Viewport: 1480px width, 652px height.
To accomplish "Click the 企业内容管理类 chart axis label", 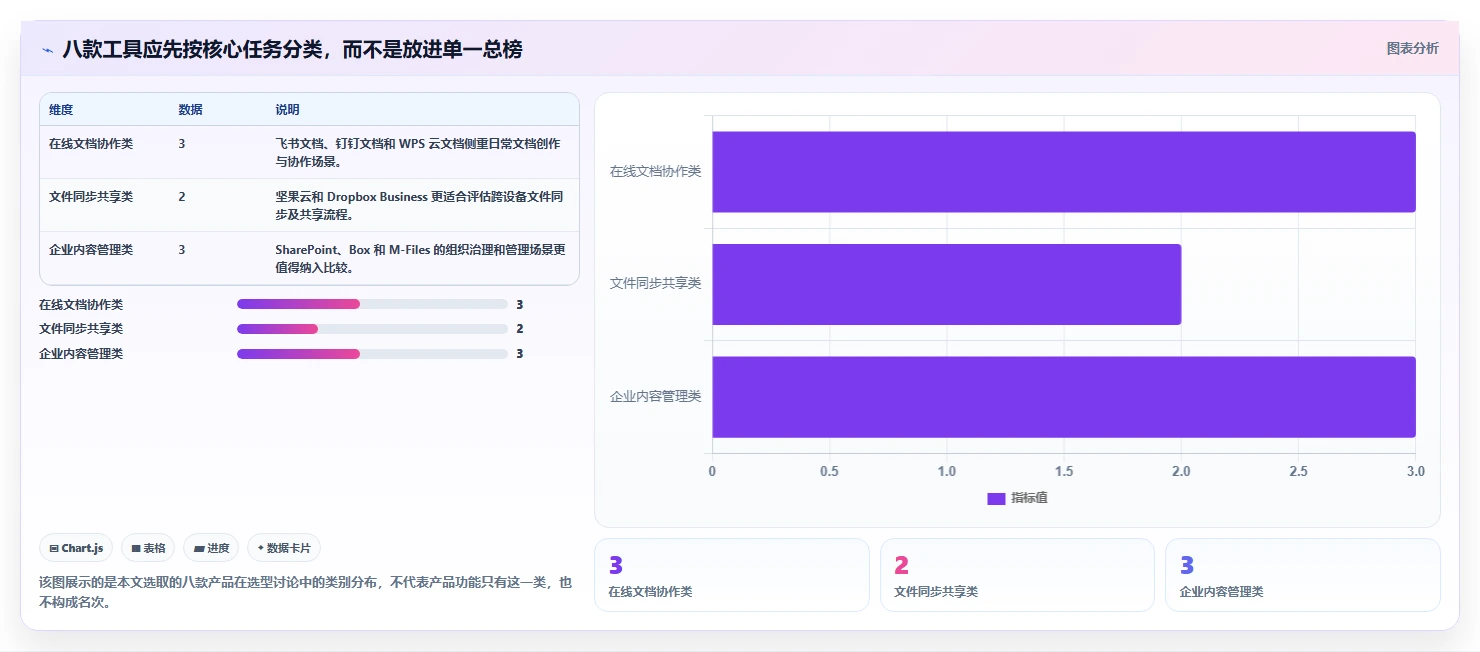I will 655,396.
